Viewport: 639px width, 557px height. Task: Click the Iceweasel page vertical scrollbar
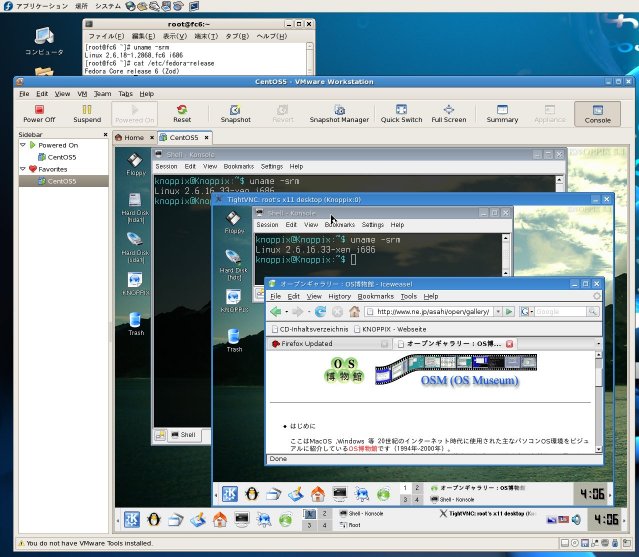[x=598, y=402]
